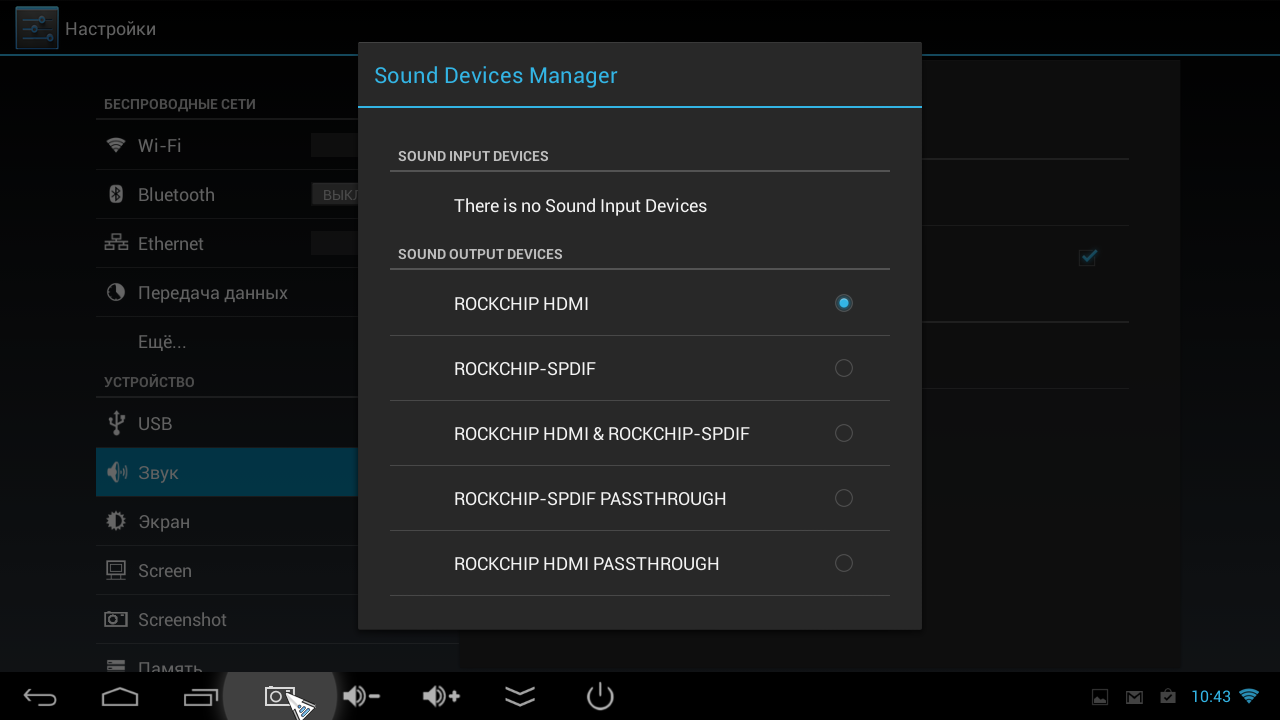Open the image notification in status tray
The width and height of the screenshot is (1280, 720).
click(1100, 697)
